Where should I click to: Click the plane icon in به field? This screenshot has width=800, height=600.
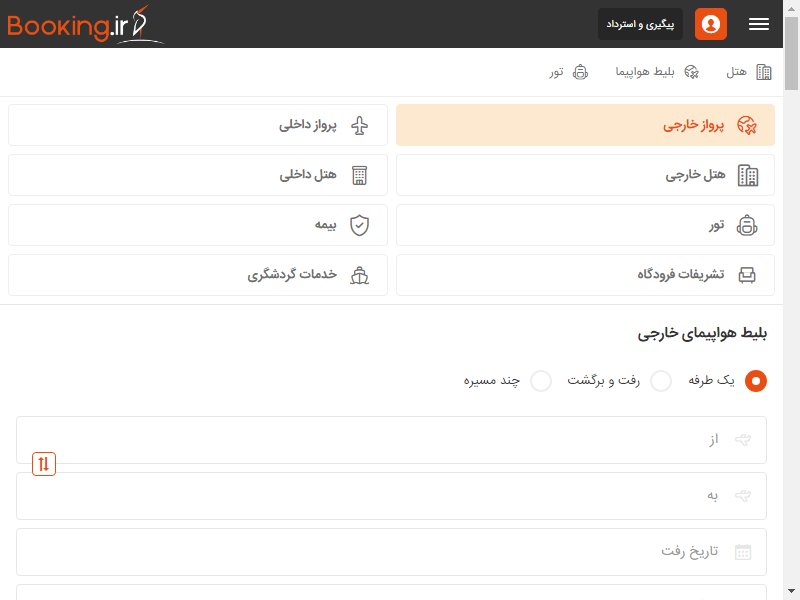tap(743, 495)
